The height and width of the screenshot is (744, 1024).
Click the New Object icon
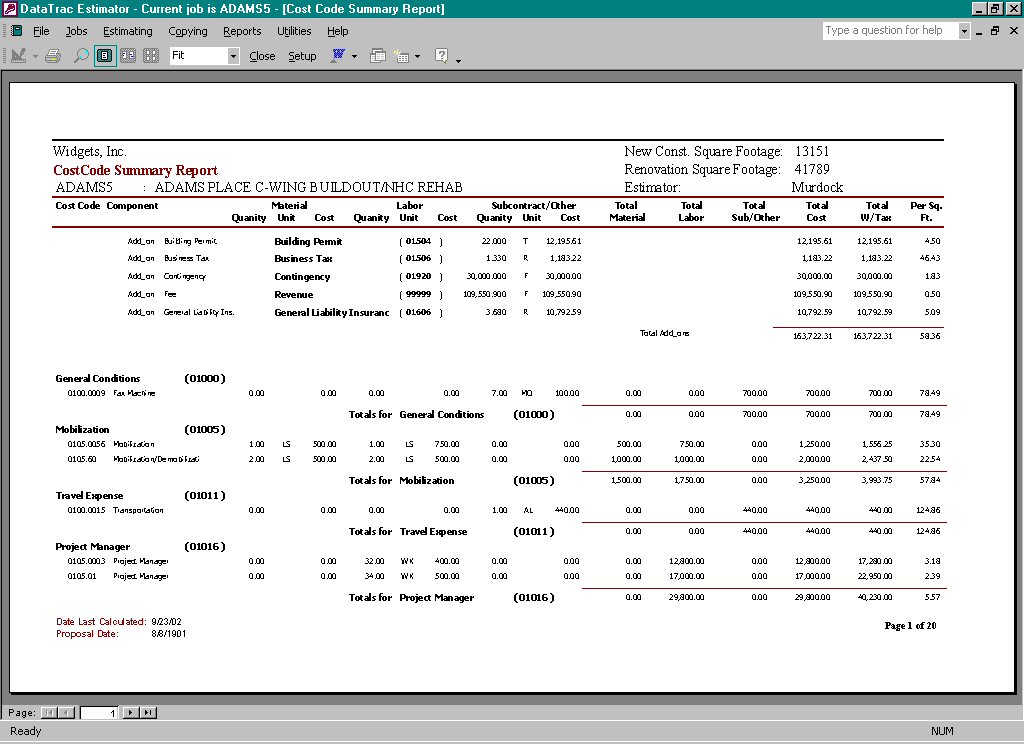[401, 57]
